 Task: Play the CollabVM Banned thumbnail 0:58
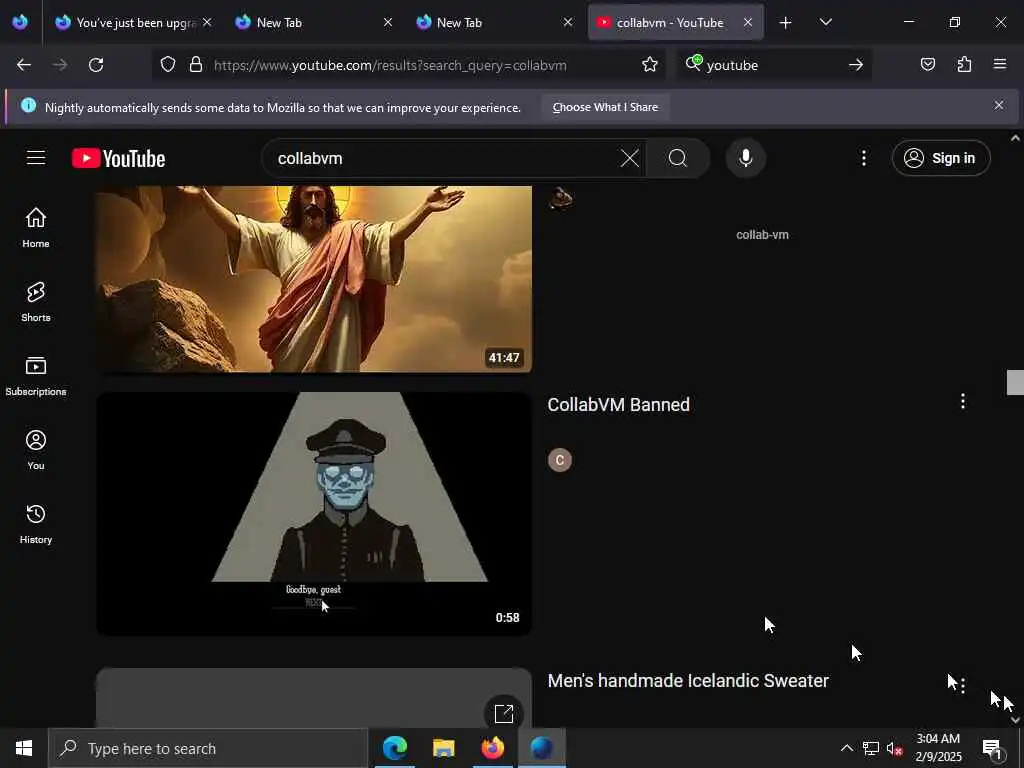pos(314,513)
